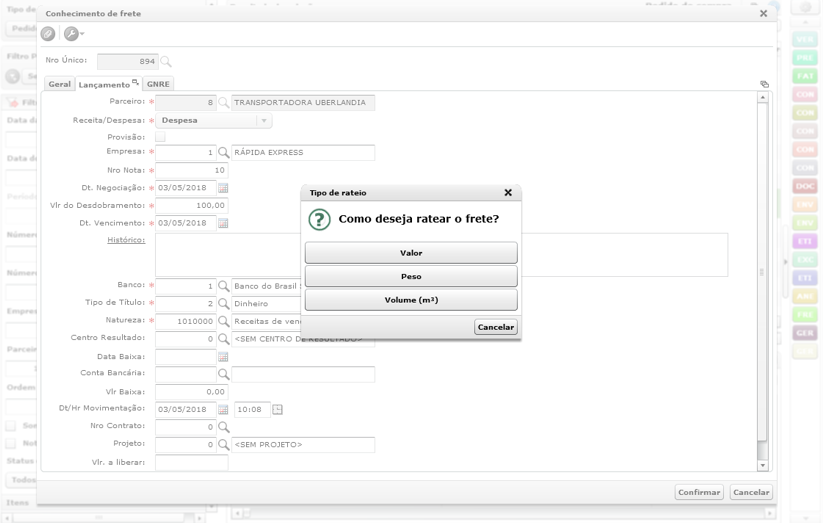823x523 pixels.
Task: Click the Nro Nota input field
Action: coord(192,170)
